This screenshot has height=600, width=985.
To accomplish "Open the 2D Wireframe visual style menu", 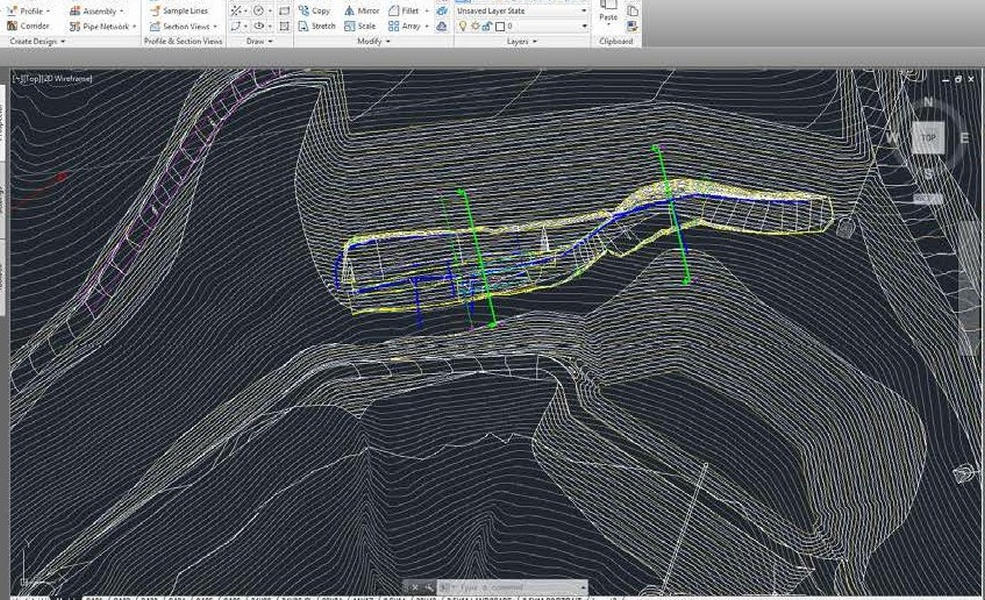I will pyautogui.click(x=69, y=78).
